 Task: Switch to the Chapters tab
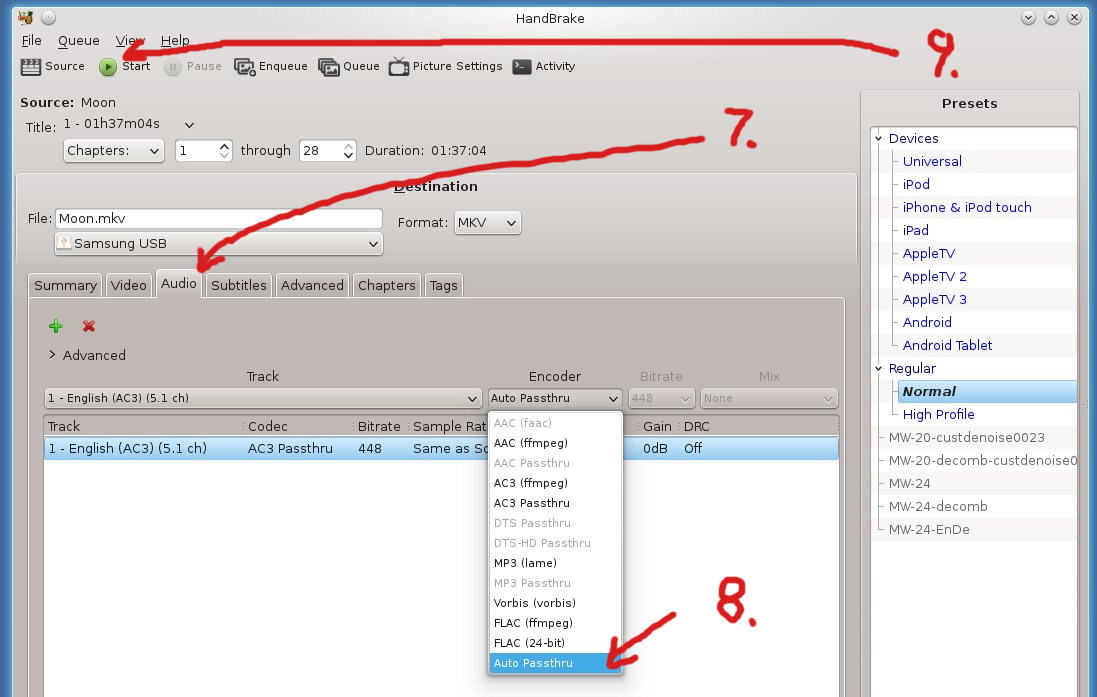pyautogui.click(x=386, y=285)
